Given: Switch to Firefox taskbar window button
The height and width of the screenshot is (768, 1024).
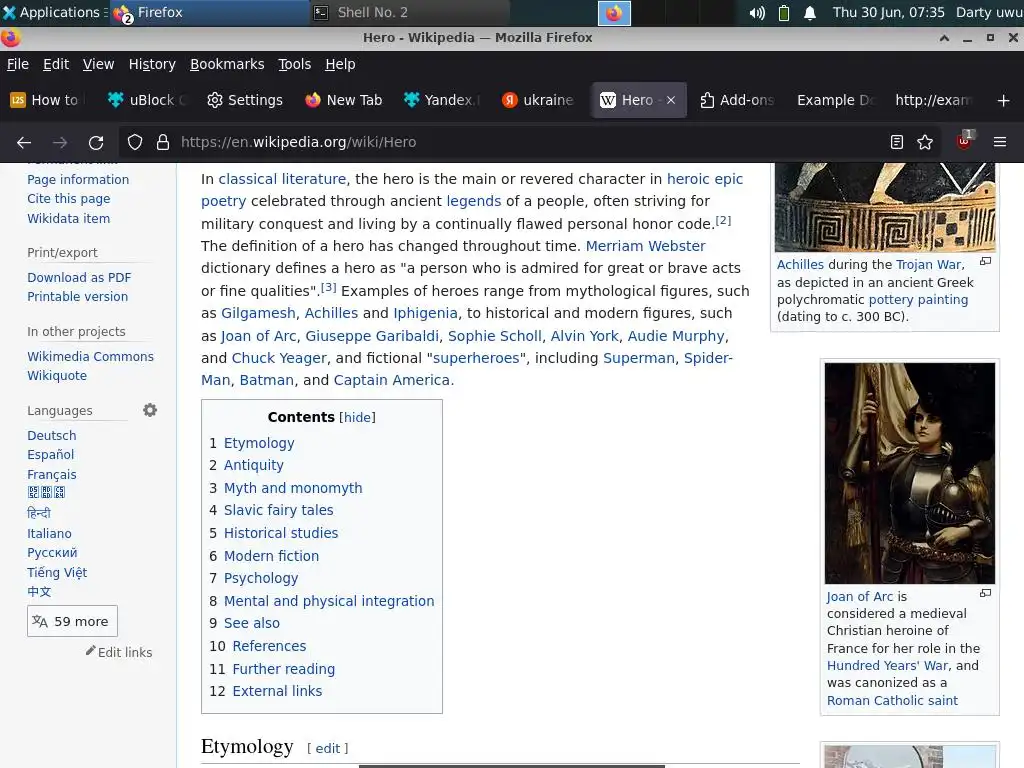Looking at the screenshot, I should tap(209, 12).
